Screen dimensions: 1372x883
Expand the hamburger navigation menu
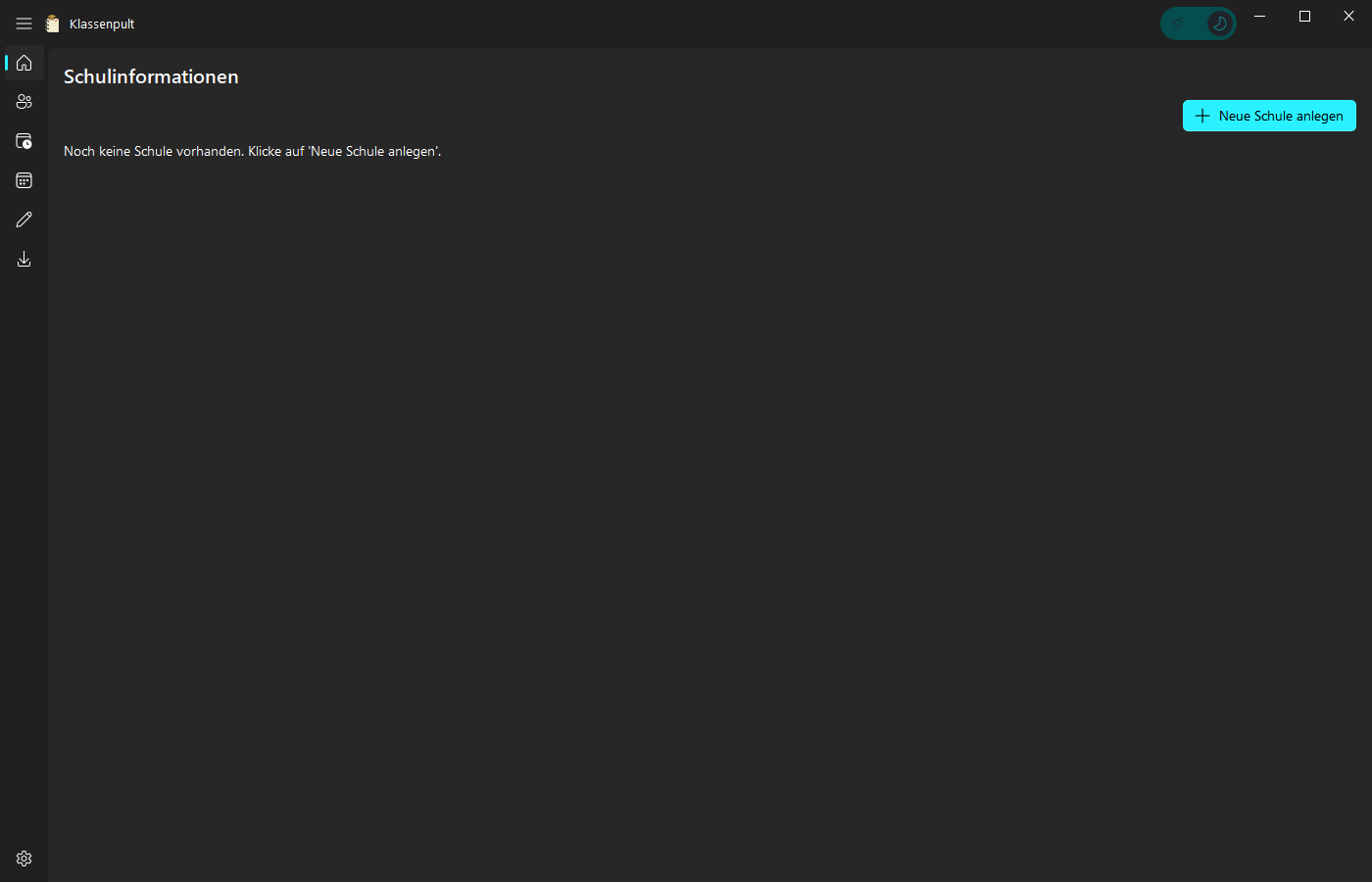(24, 24)
